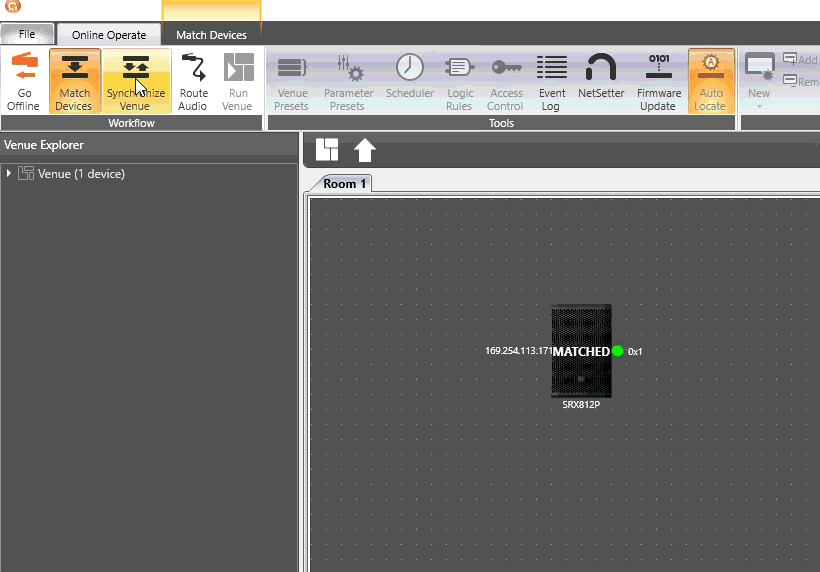The width and height of the screenshot is (820, 572).
Task: Toggle the Match Devices workflow button
Action: [x=74, y=81]
